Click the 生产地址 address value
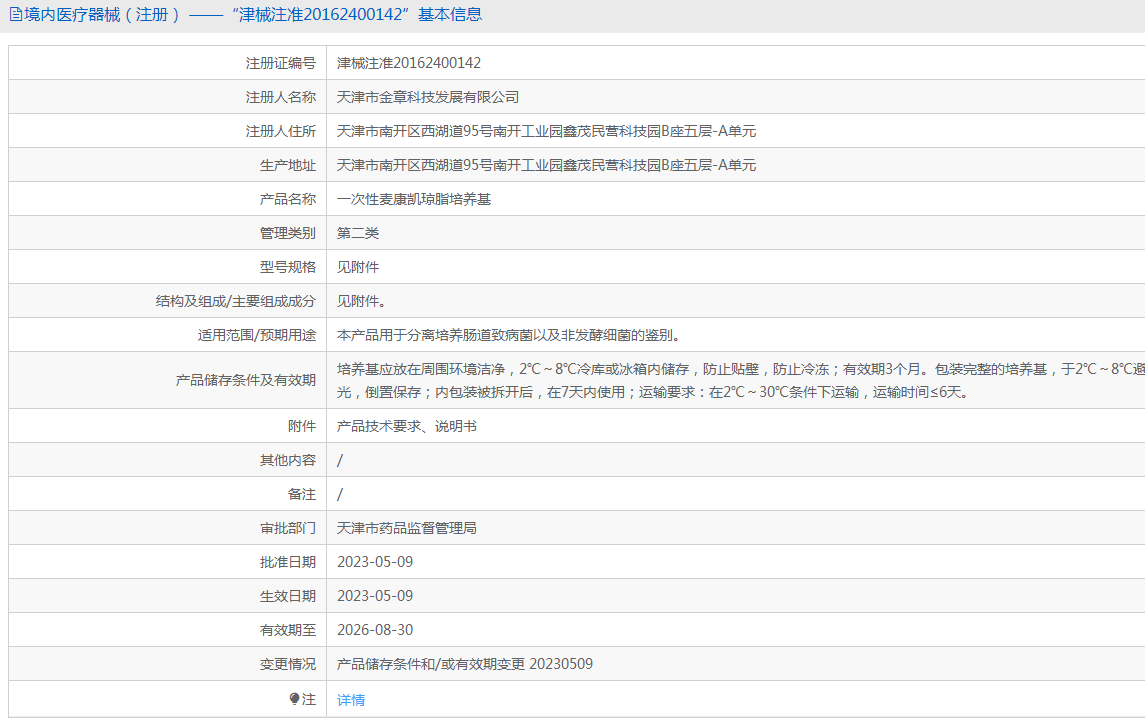 pyautogui.click(x=546, y=165)
